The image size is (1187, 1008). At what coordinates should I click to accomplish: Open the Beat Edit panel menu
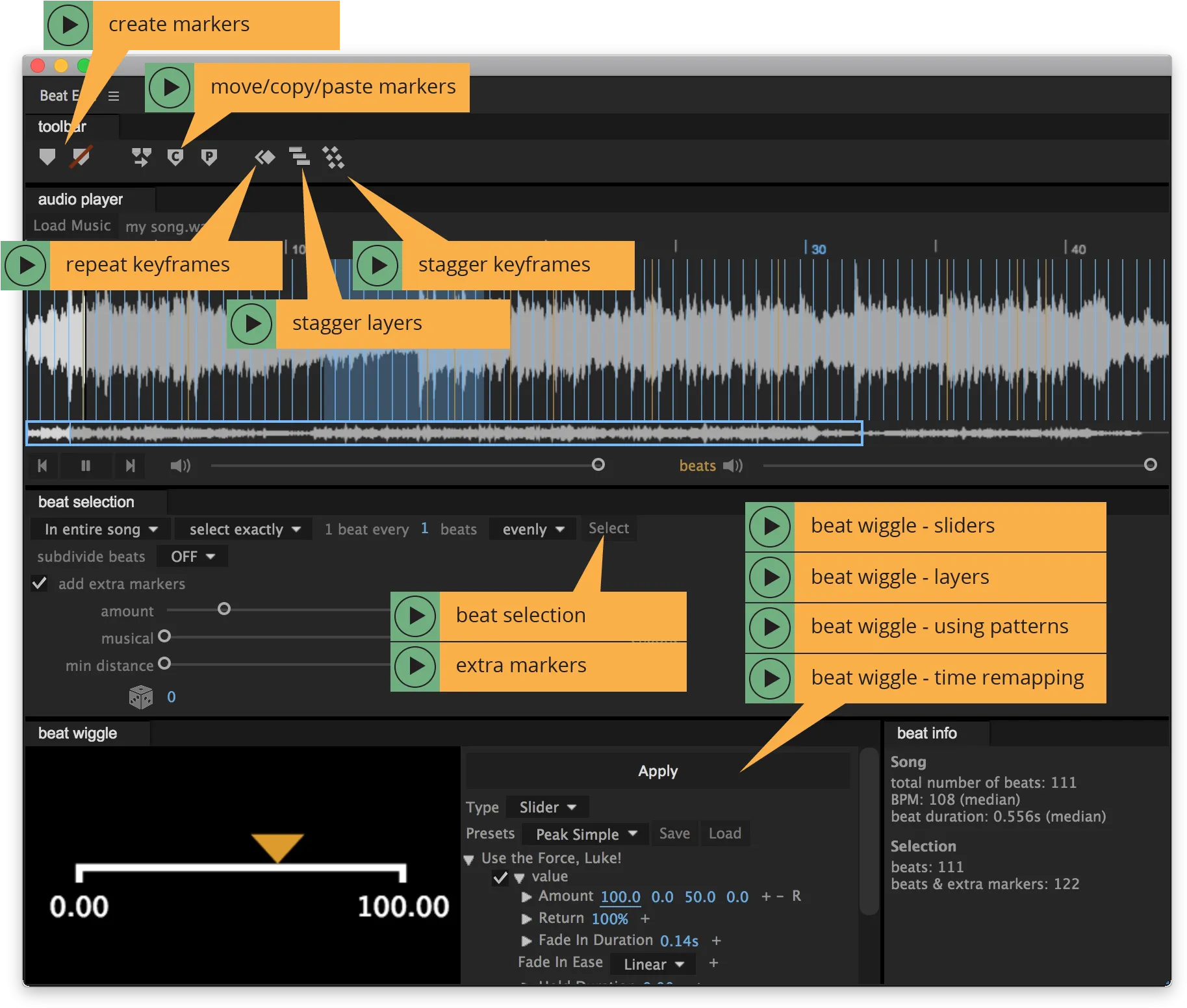[114, 96]
